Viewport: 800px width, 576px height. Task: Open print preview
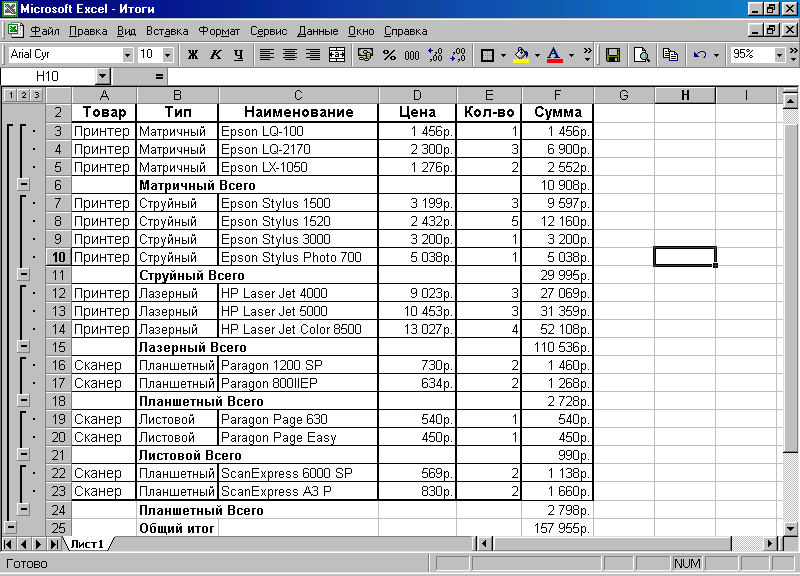tap(641, 55)
